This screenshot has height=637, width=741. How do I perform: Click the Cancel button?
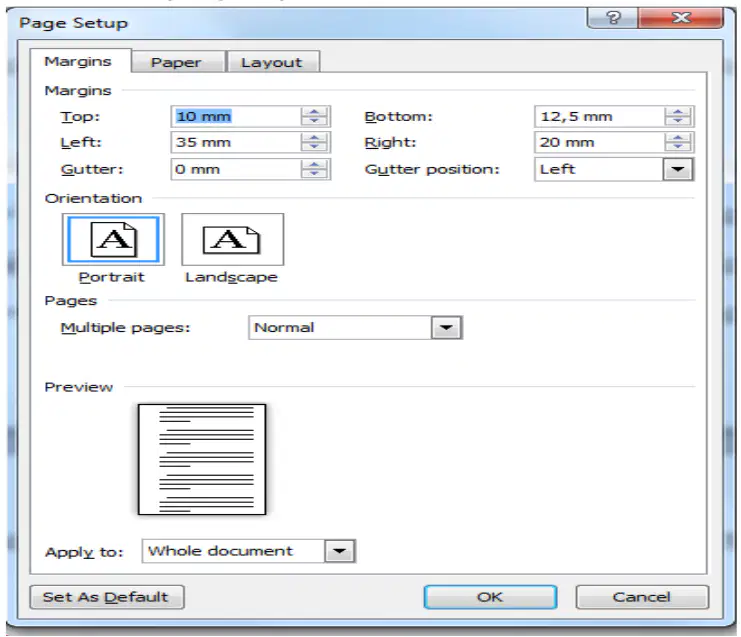(x=642, y=597)
